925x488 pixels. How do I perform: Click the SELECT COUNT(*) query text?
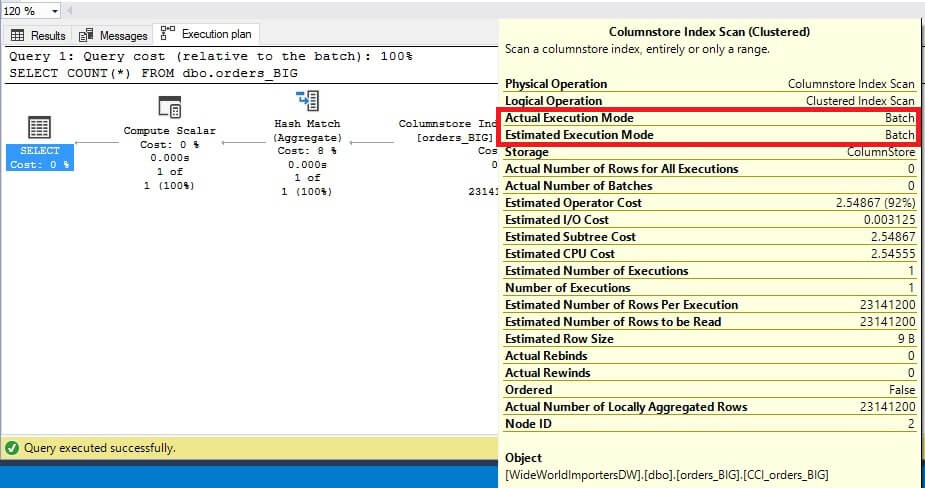pyautogui.click(x=153, y=73)
